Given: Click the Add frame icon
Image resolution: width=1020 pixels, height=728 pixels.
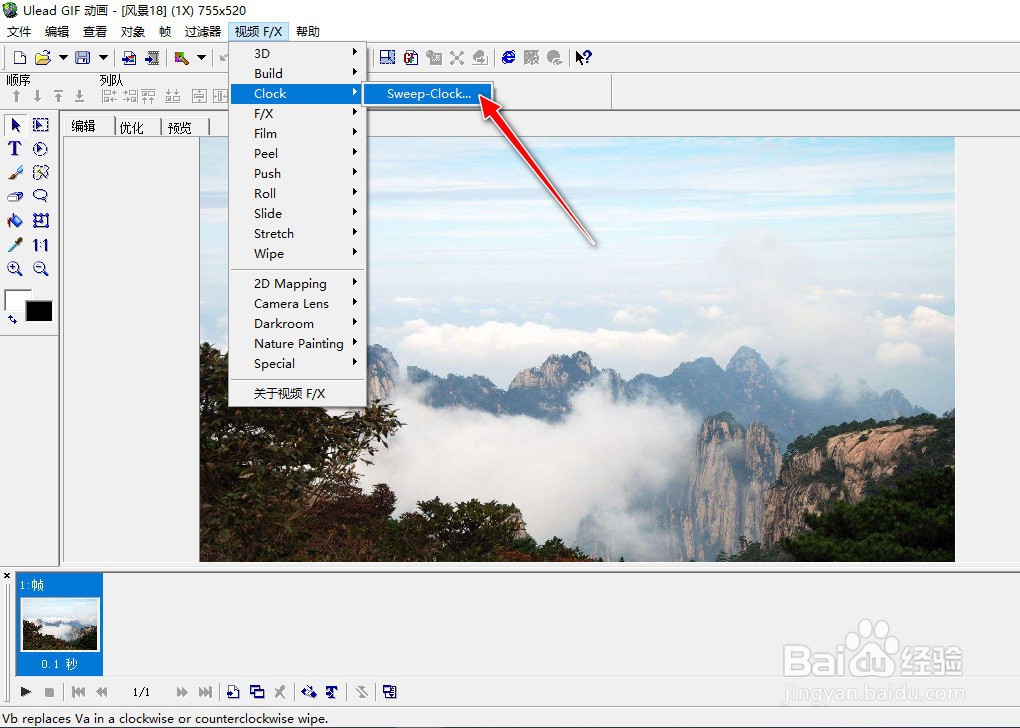Looking at the screenshot, I should click(x=234, y=692).
